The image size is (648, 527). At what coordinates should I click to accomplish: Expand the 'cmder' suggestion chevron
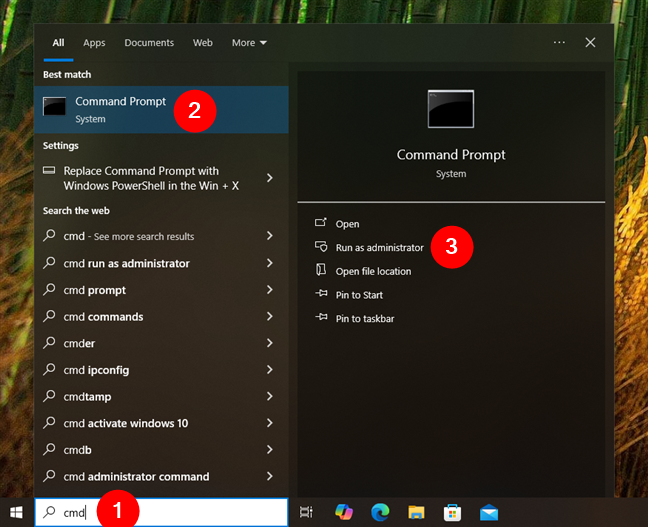269,343
